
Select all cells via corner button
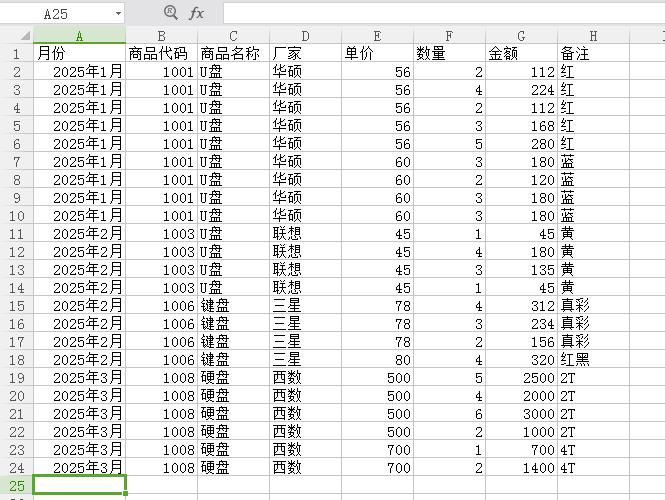16,36
